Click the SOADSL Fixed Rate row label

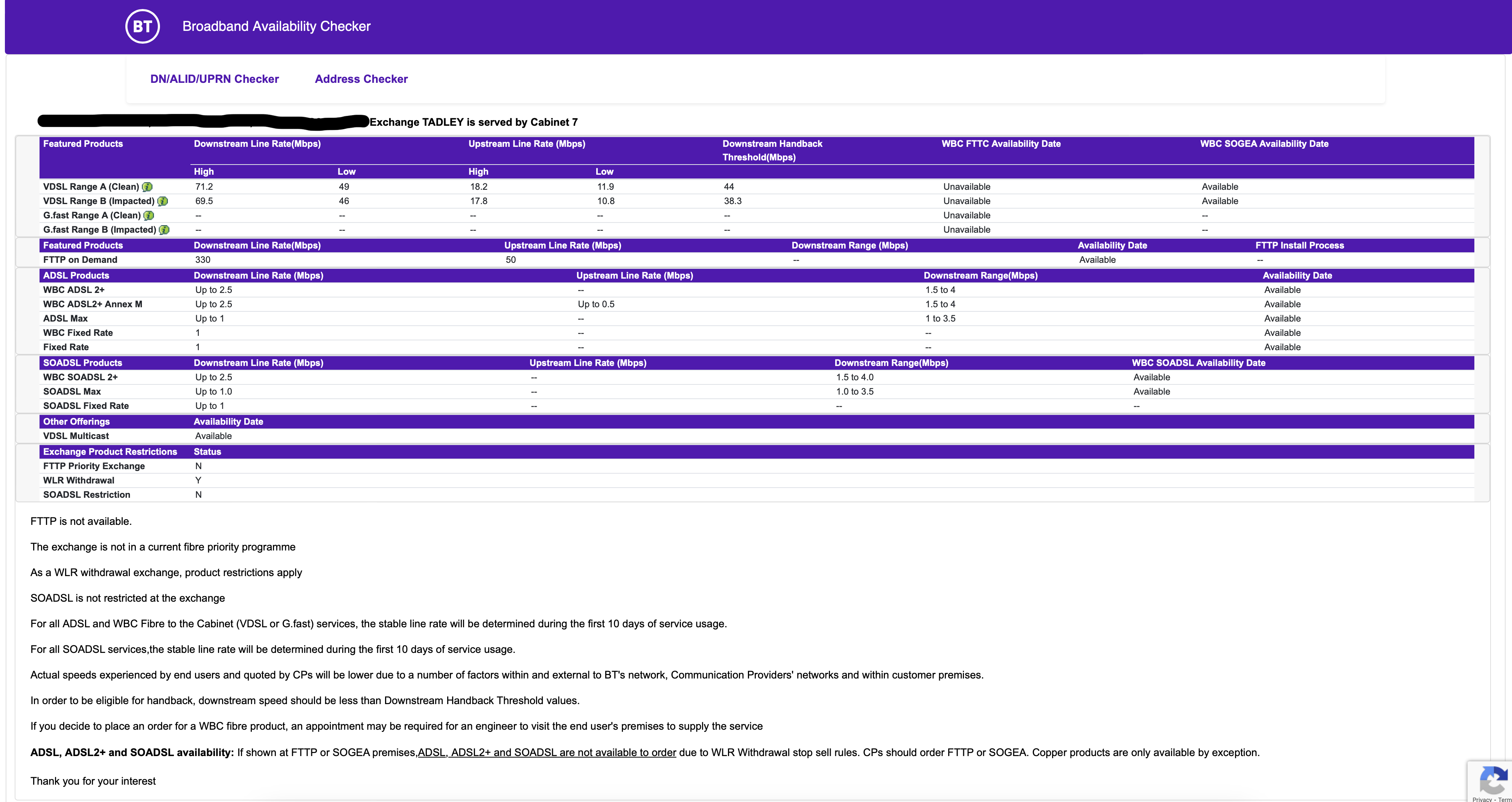pos(86,406)
